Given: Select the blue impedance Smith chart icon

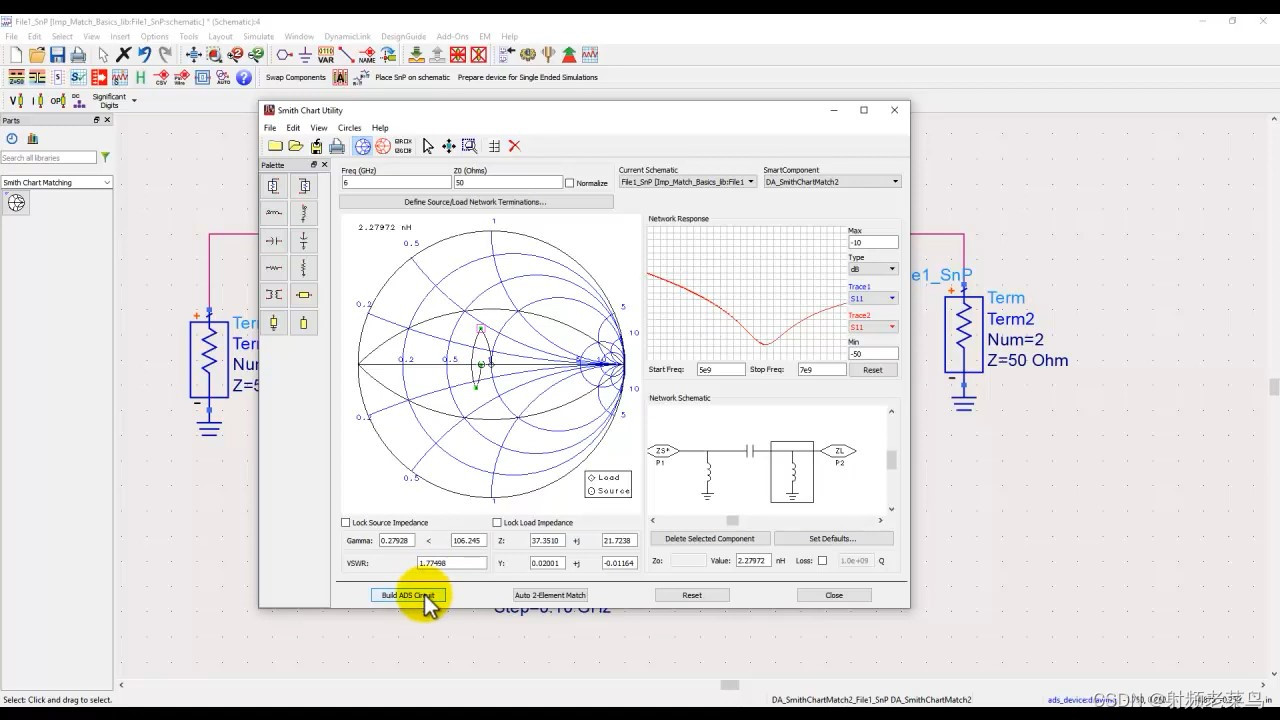Looking at the screenshot, I should click(x=362, y=146).
